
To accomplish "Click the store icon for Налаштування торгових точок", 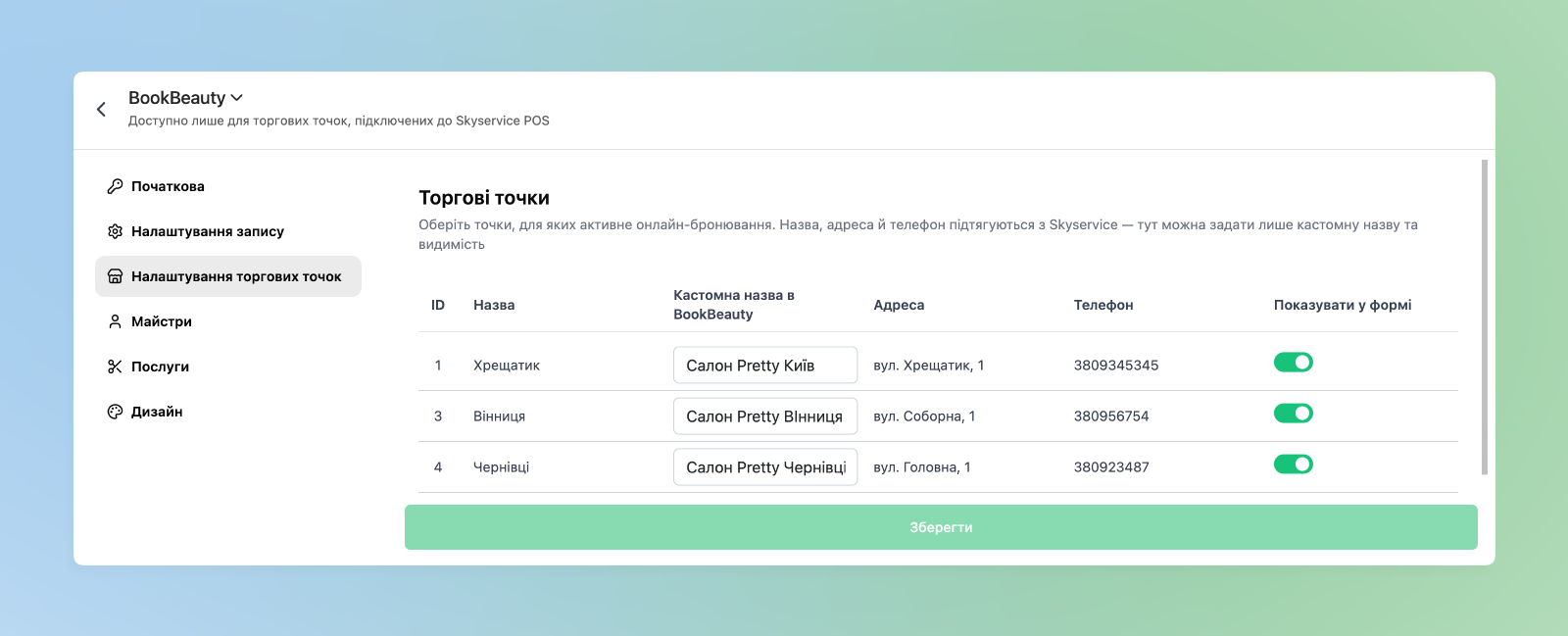I will [115, 276].
